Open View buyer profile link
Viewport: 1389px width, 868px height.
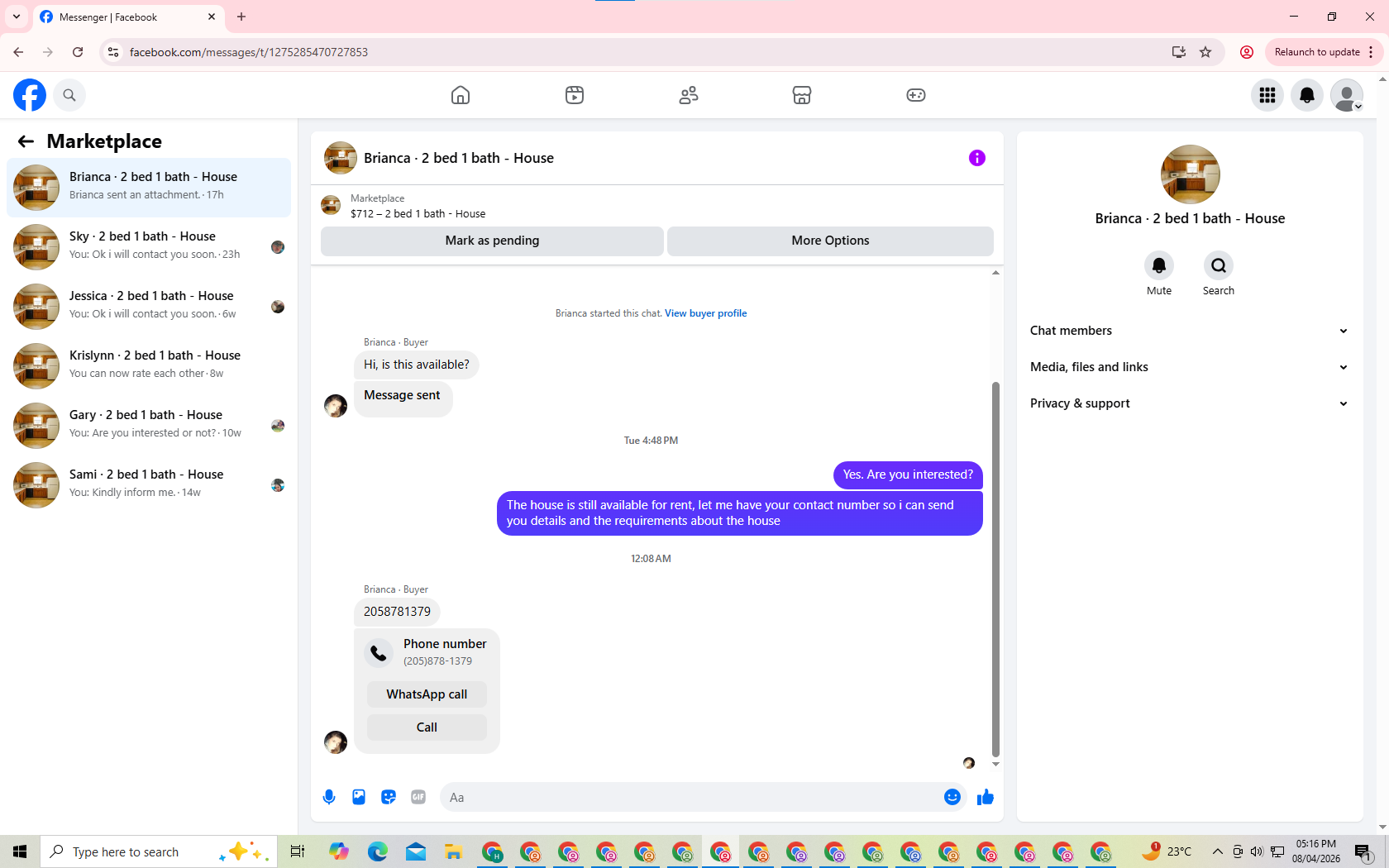pos(705,313)
